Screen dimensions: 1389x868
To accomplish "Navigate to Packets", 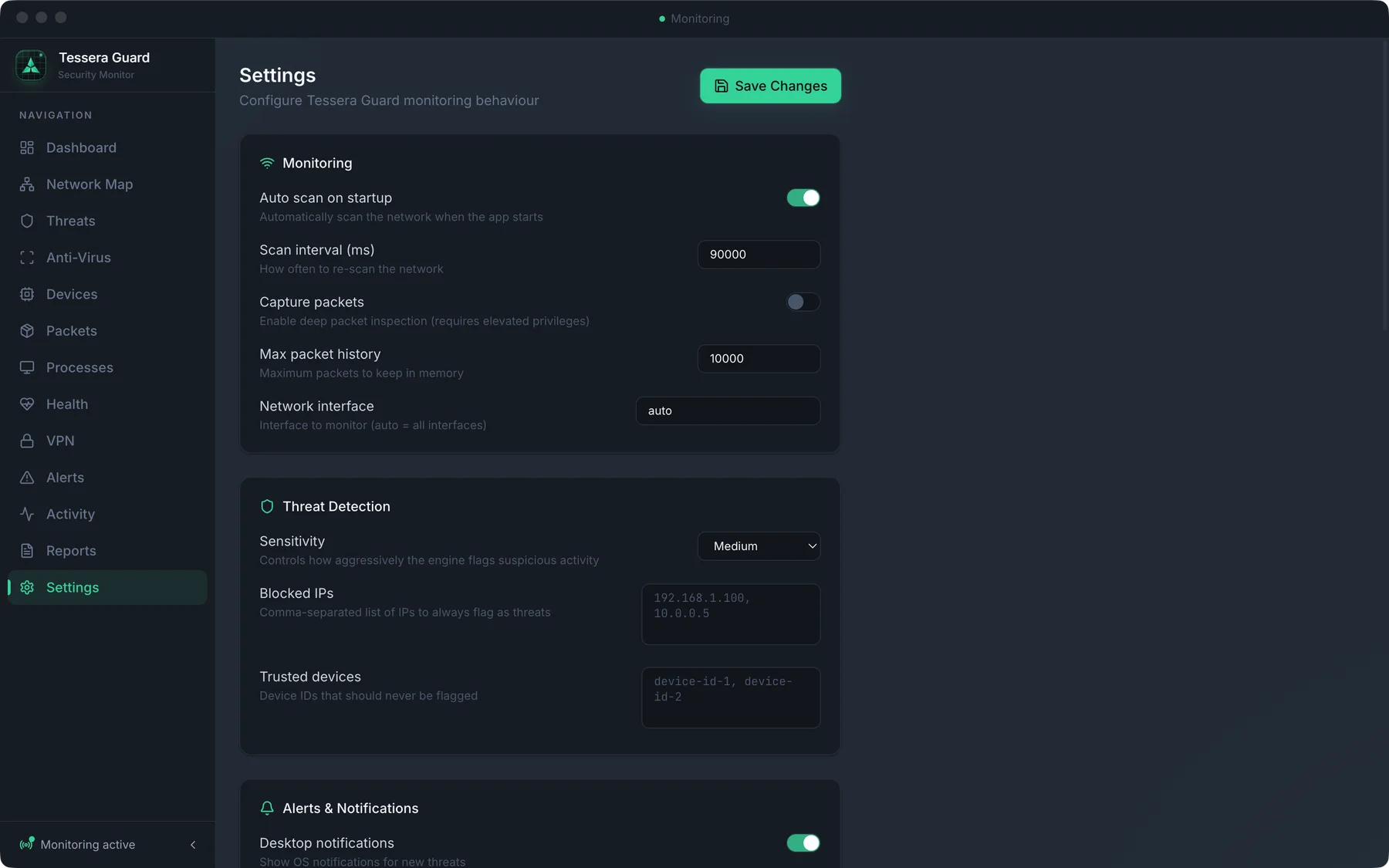I will (x=107, y=331).
